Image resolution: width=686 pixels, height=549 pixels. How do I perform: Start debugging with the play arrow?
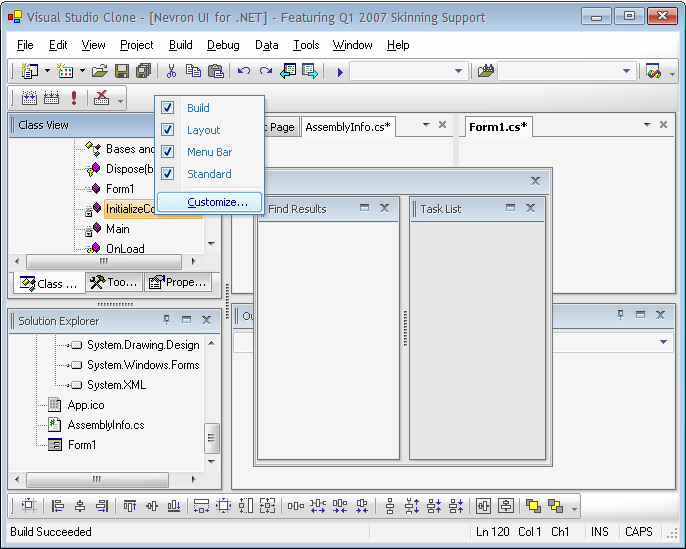(340, 72)
